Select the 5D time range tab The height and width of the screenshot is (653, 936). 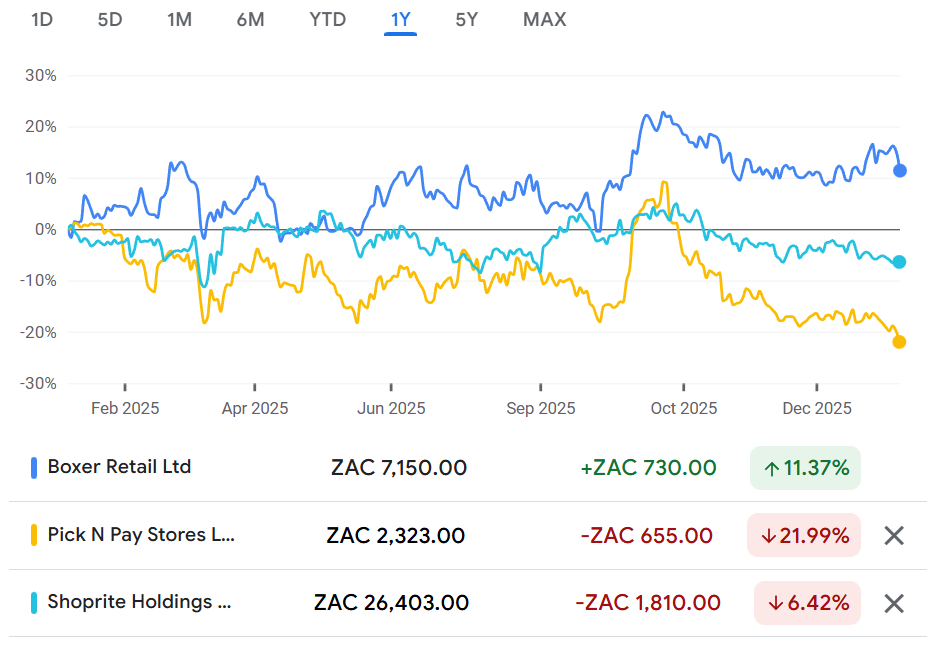point(110,19)
